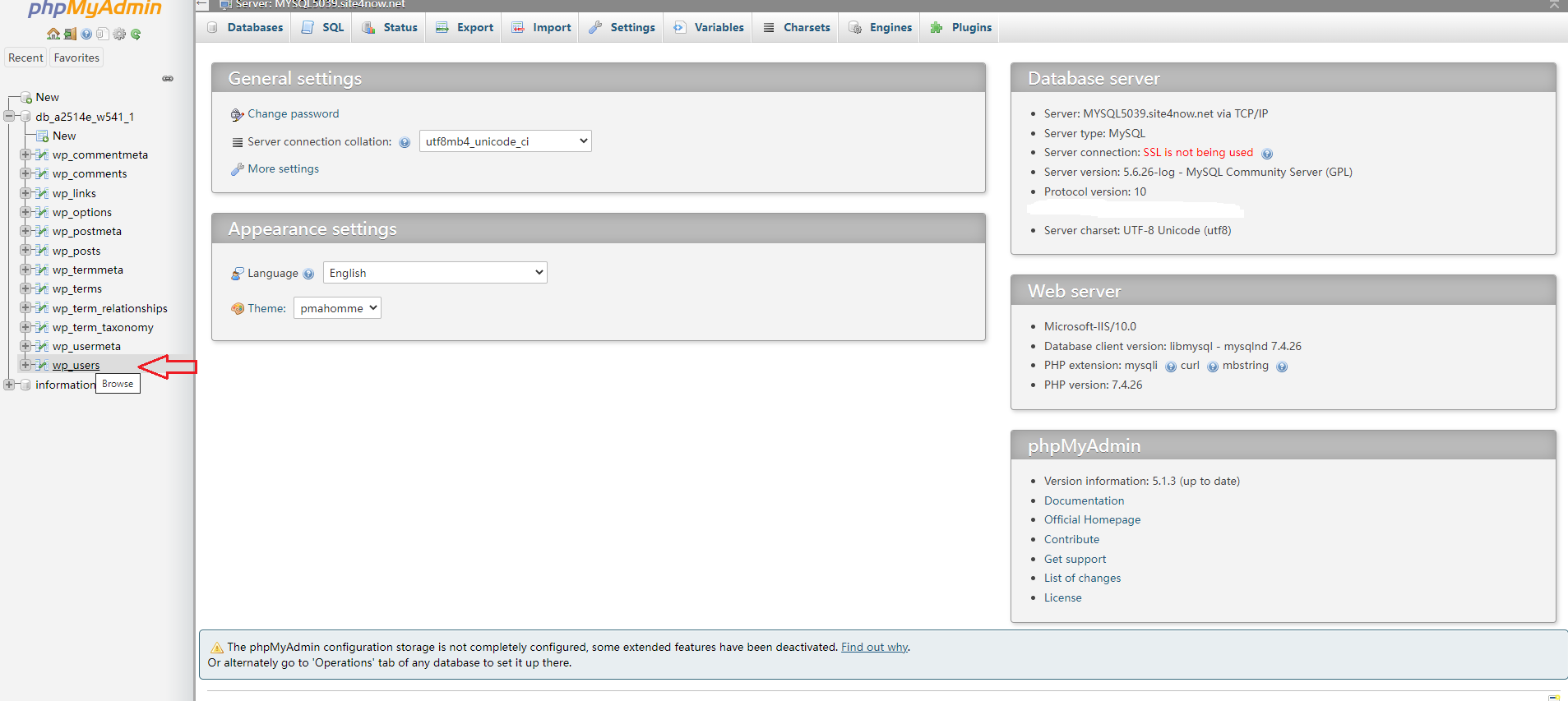Click the link-with-main-panel chain icon
This screenshot has height=701, width=1568.
tap(168, 79)
